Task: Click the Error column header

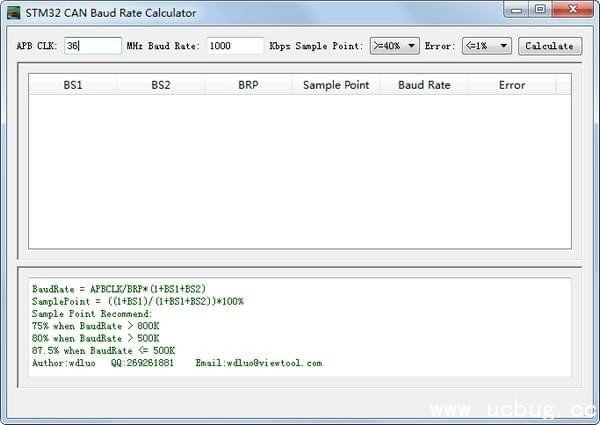Action: 512,85
